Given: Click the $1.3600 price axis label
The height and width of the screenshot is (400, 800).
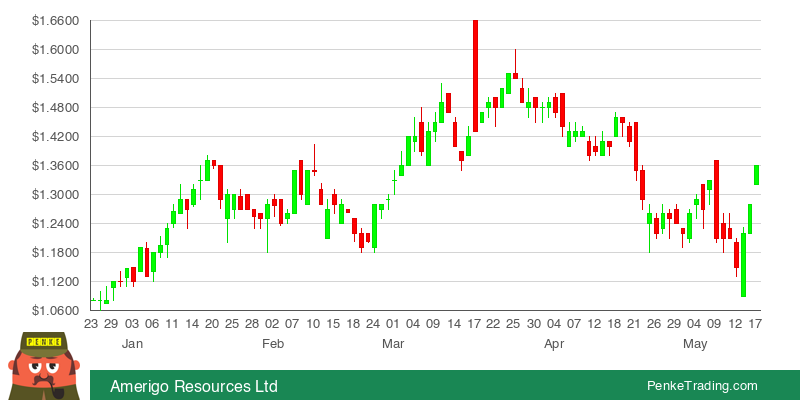Looking at the screenshot, I should [55, 166].
